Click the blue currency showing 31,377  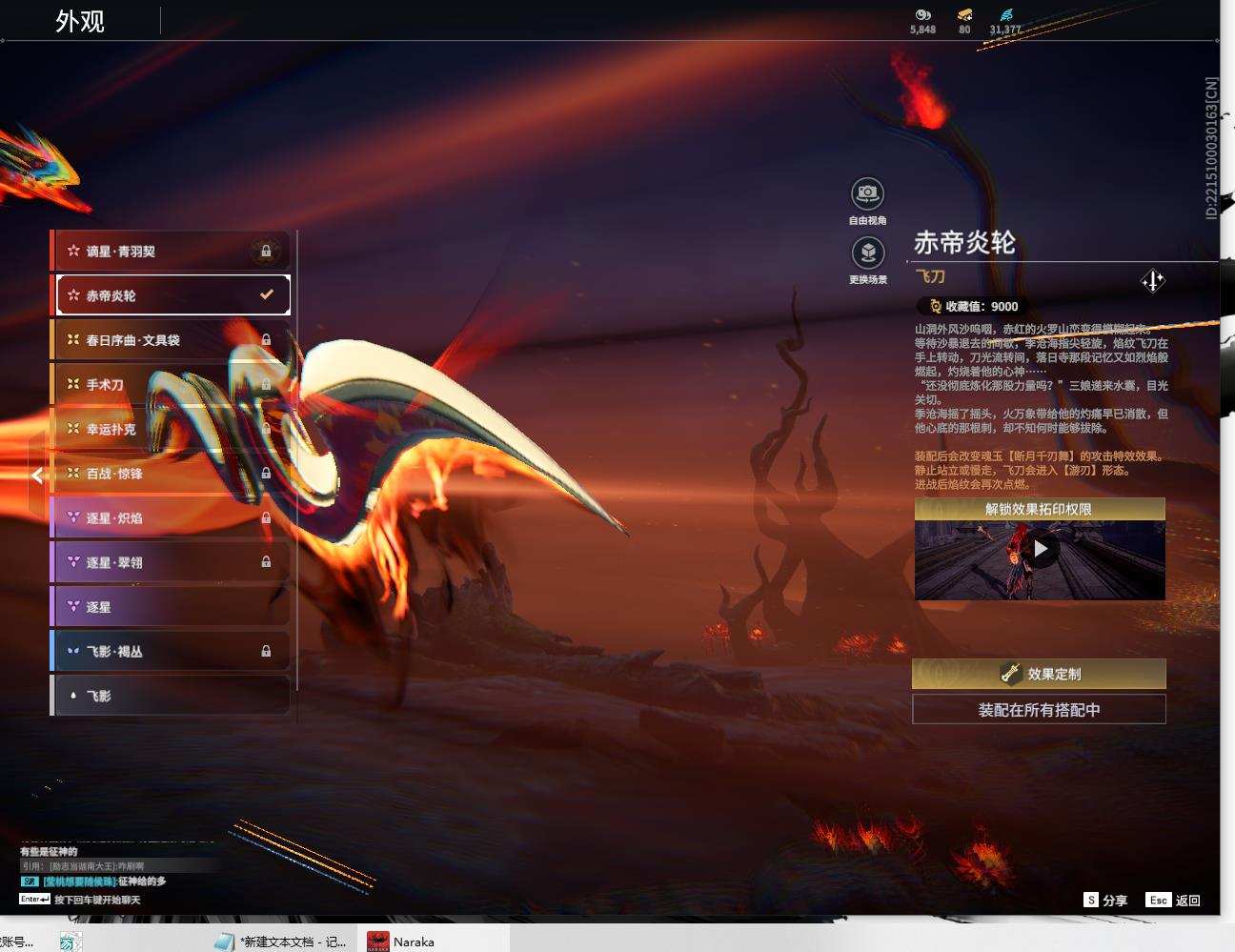click(x=1005, y=21)
